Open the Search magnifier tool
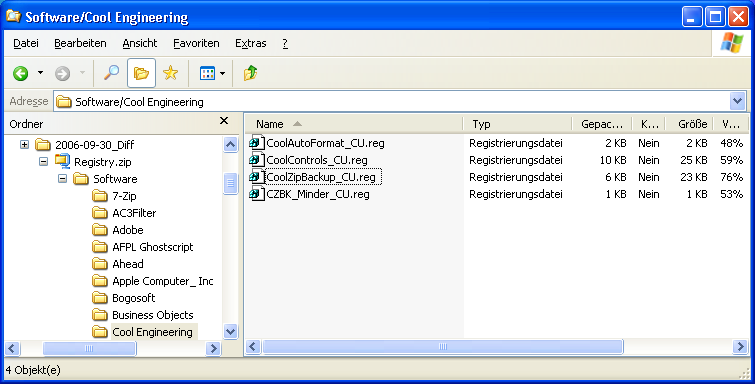755x384 pixels. 112,73
